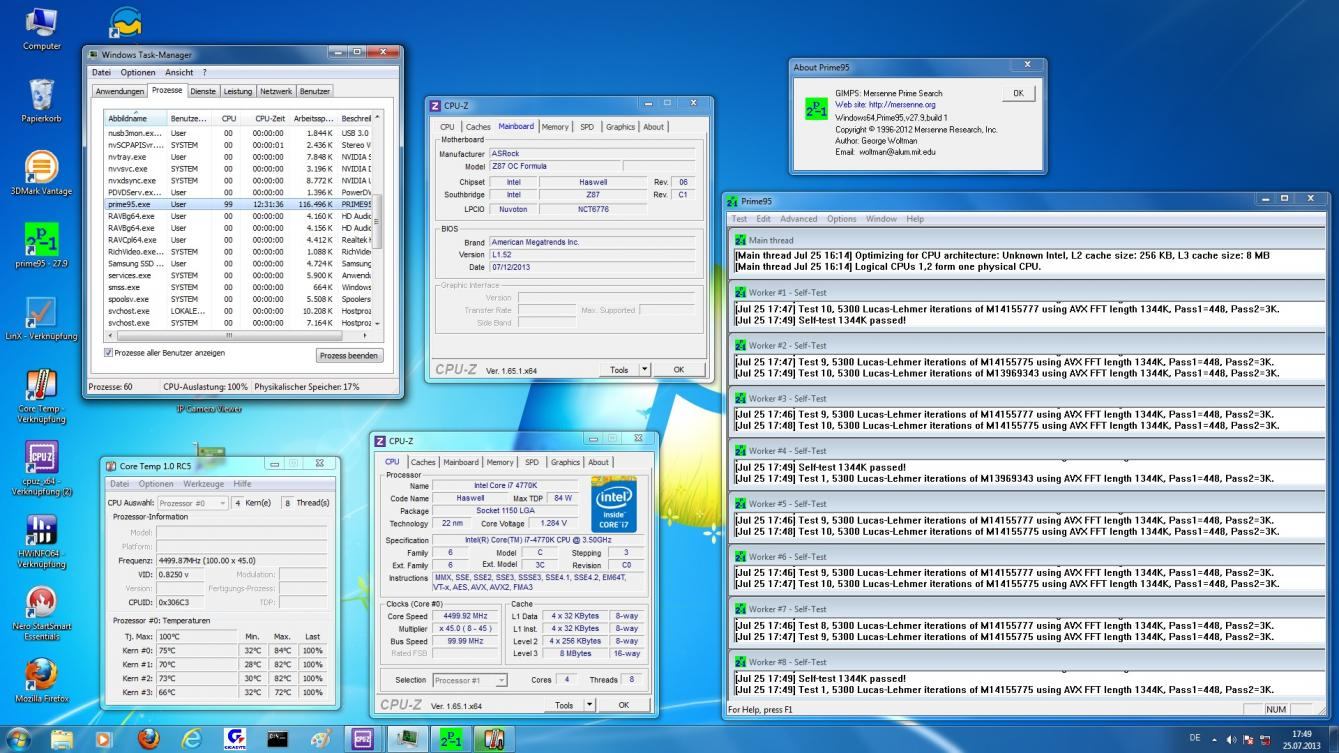Click Worker #8 - Self-Test title bar
This screenshot has height=753, width=1339.
point(1027,662)
